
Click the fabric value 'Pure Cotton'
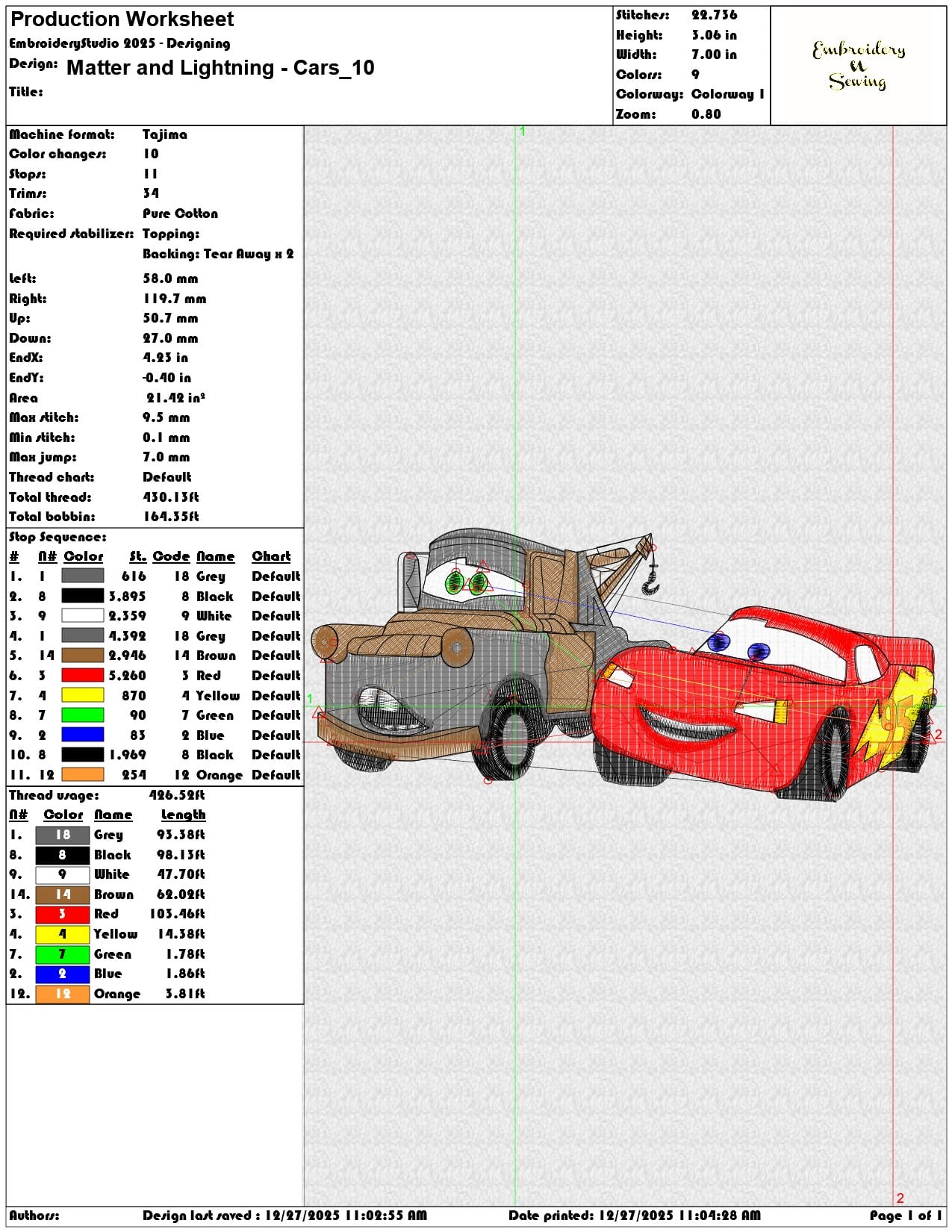pyautogui.click(x=181, y=214)
